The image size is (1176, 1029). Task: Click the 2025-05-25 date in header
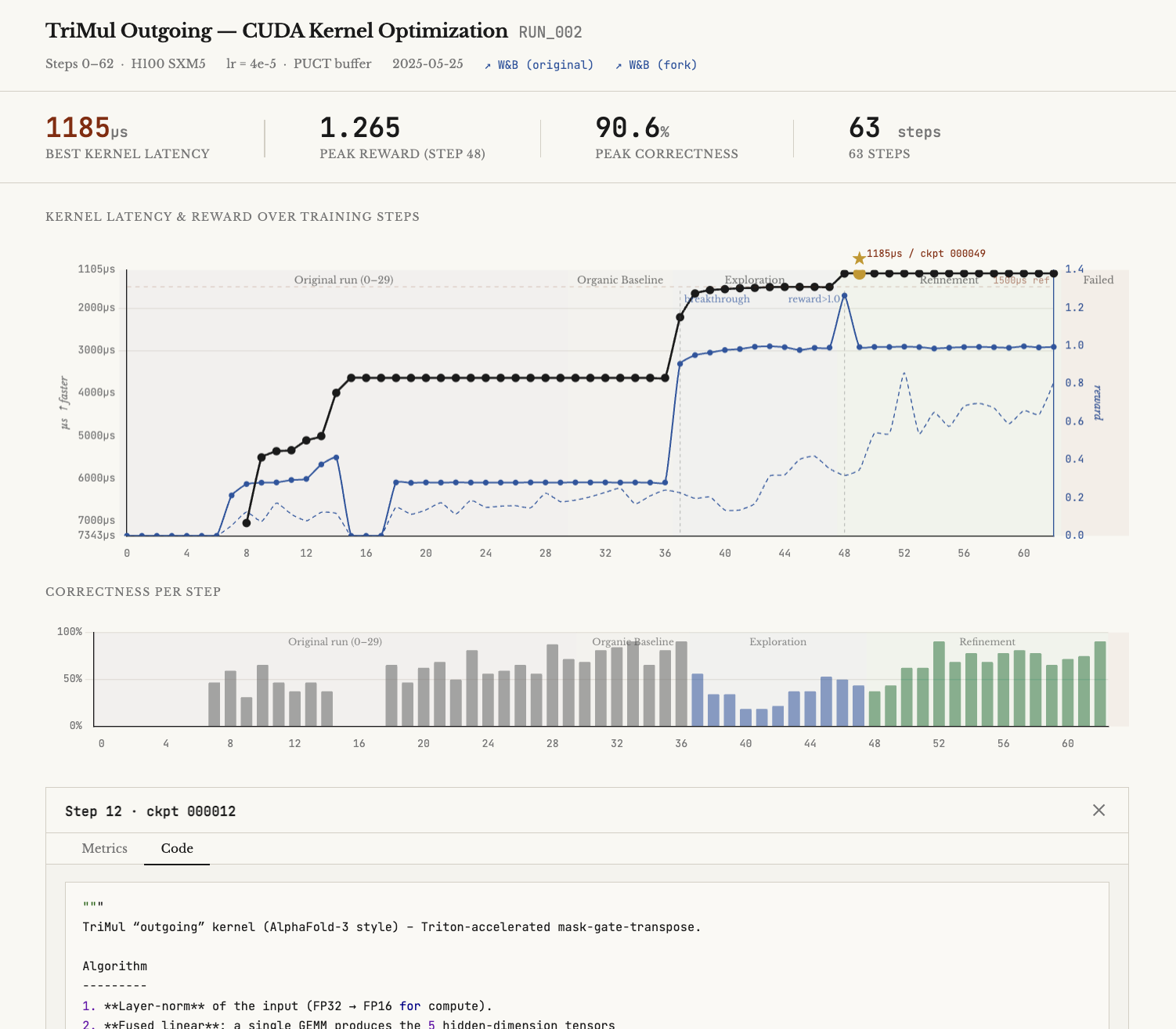(x=427, y=64)
